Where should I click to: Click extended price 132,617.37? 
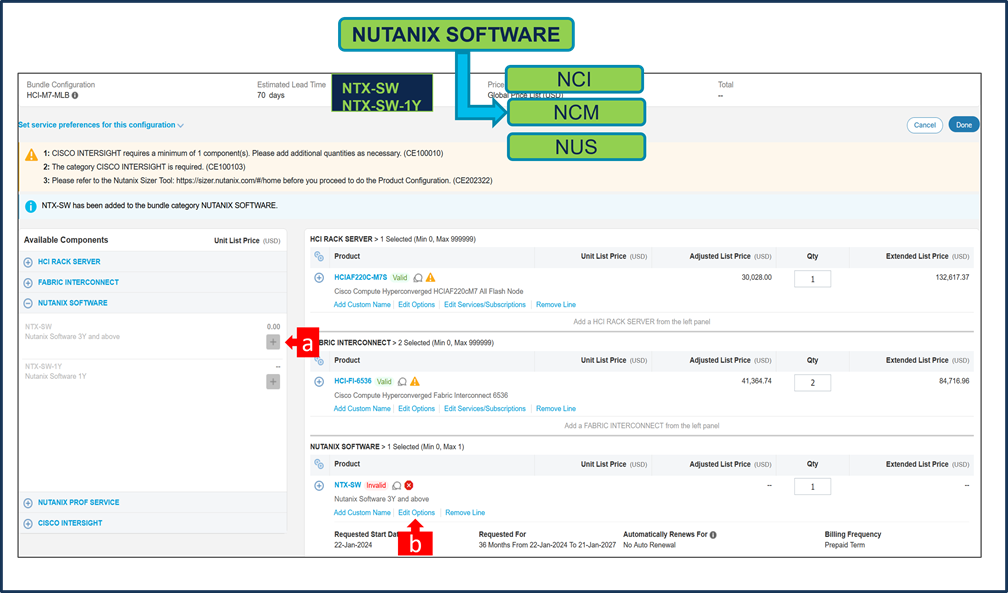point(952,277)
